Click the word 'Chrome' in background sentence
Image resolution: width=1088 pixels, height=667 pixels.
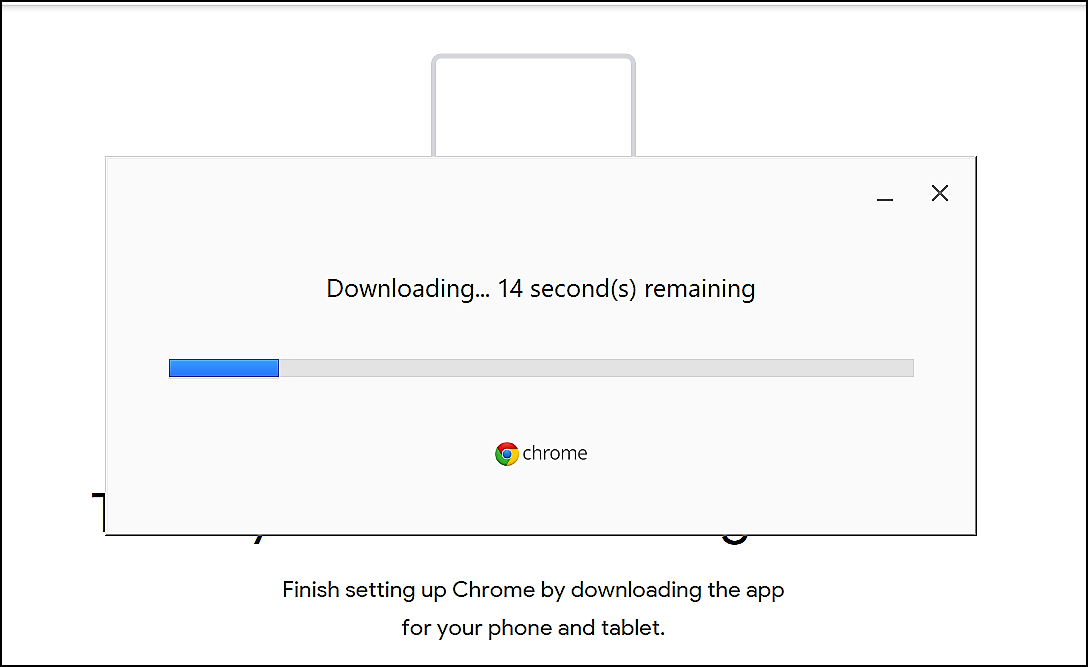[493, 590]
